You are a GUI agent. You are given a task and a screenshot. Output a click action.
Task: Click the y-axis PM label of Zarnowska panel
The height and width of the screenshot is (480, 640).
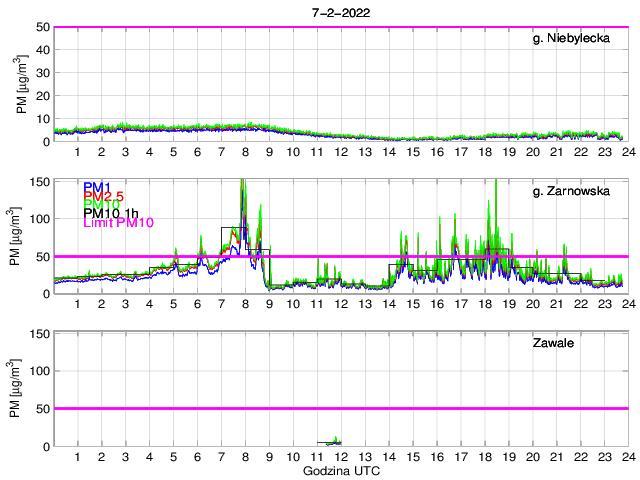pyautogui.click(x=22, y=237)
